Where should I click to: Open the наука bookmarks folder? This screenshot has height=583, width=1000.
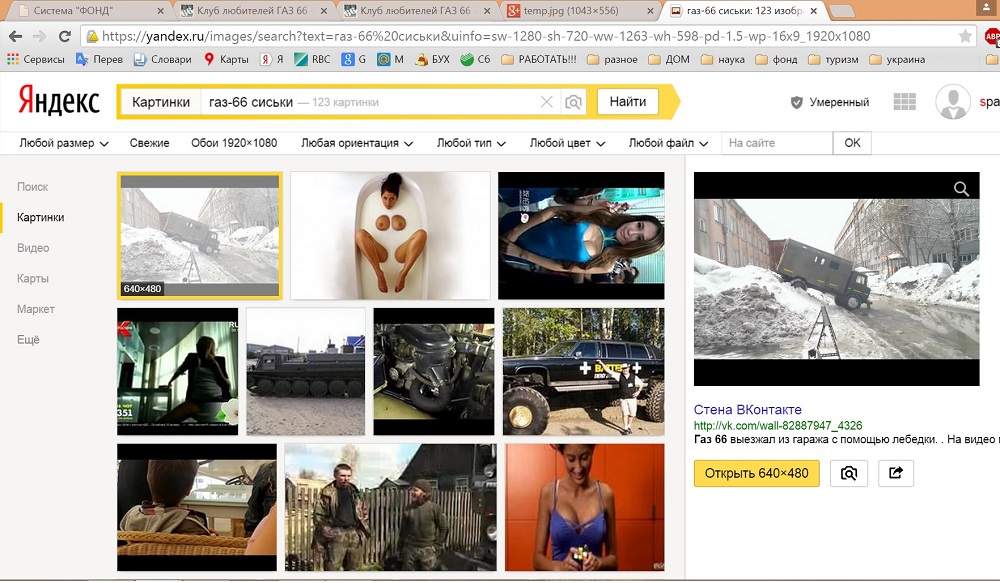(723, 59)
